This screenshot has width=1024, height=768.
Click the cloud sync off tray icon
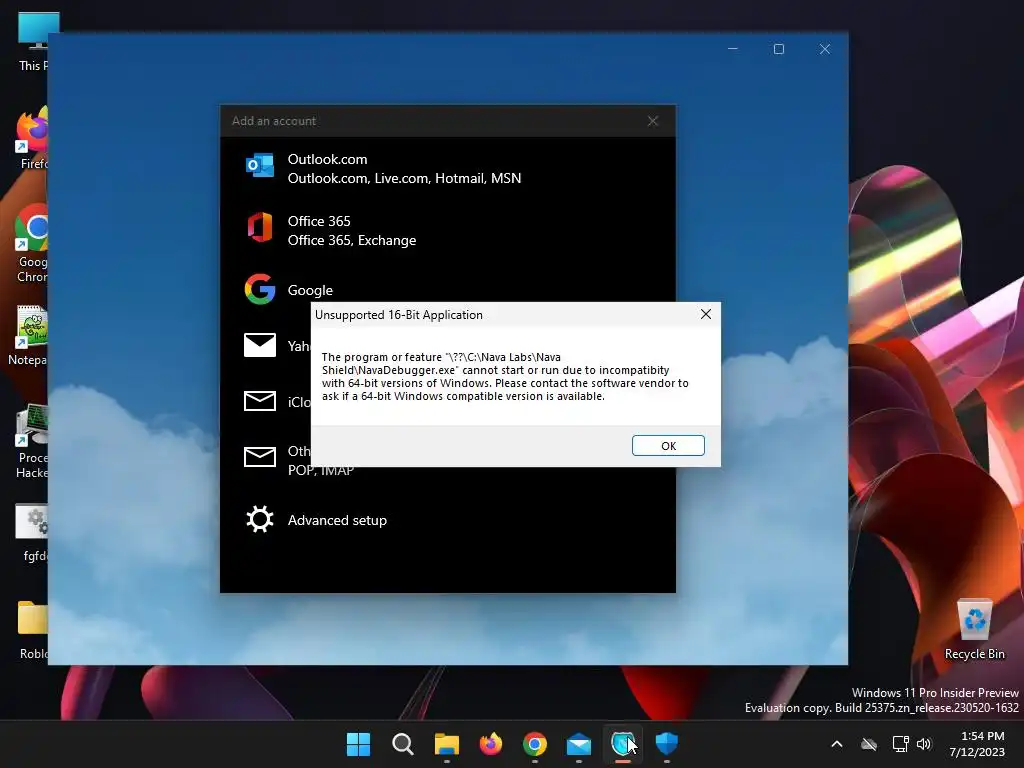tap(869, 744)
